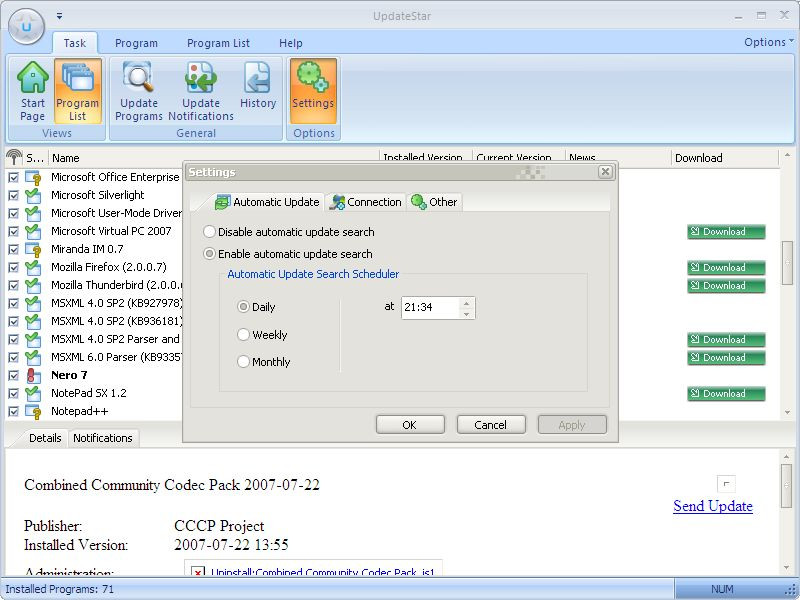Sort the list by the Download column header
The image size is (800, 600).
(724, 158)
